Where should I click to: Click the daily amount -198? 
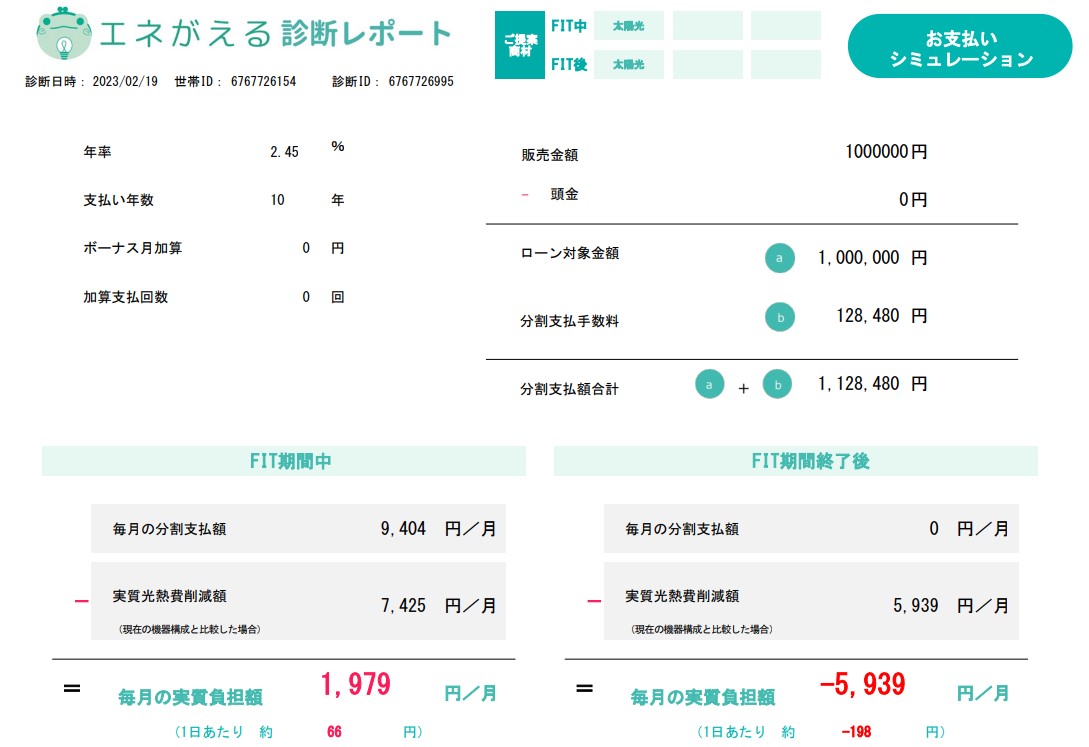pos(856,732)
